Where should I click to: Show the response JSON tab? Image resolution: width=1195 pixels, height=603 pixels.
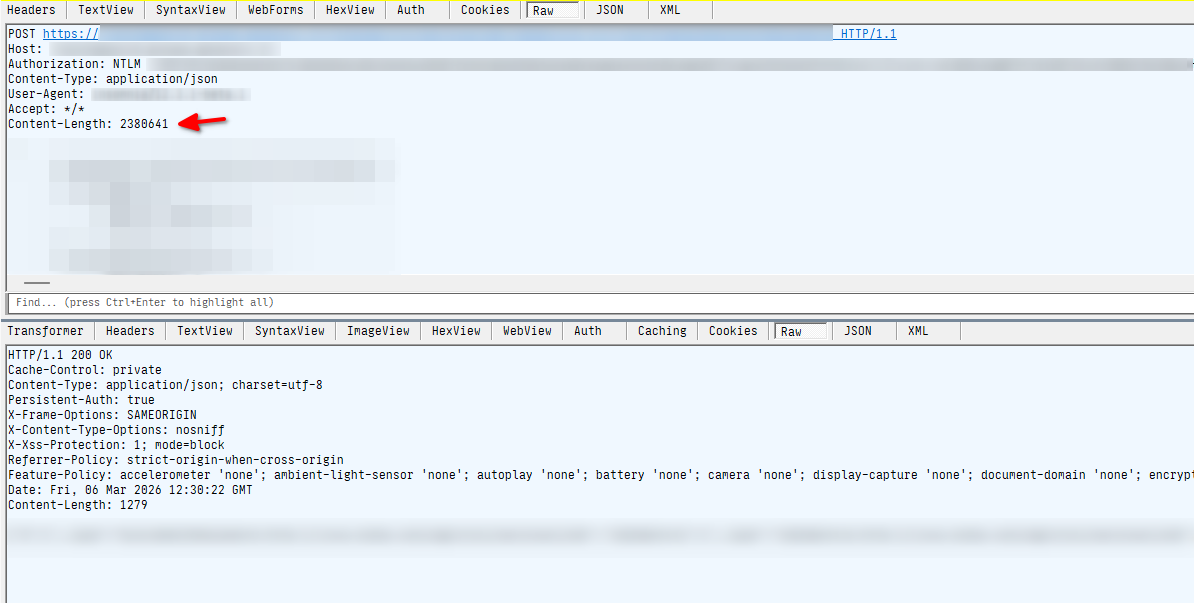click(x=858, y=331)
